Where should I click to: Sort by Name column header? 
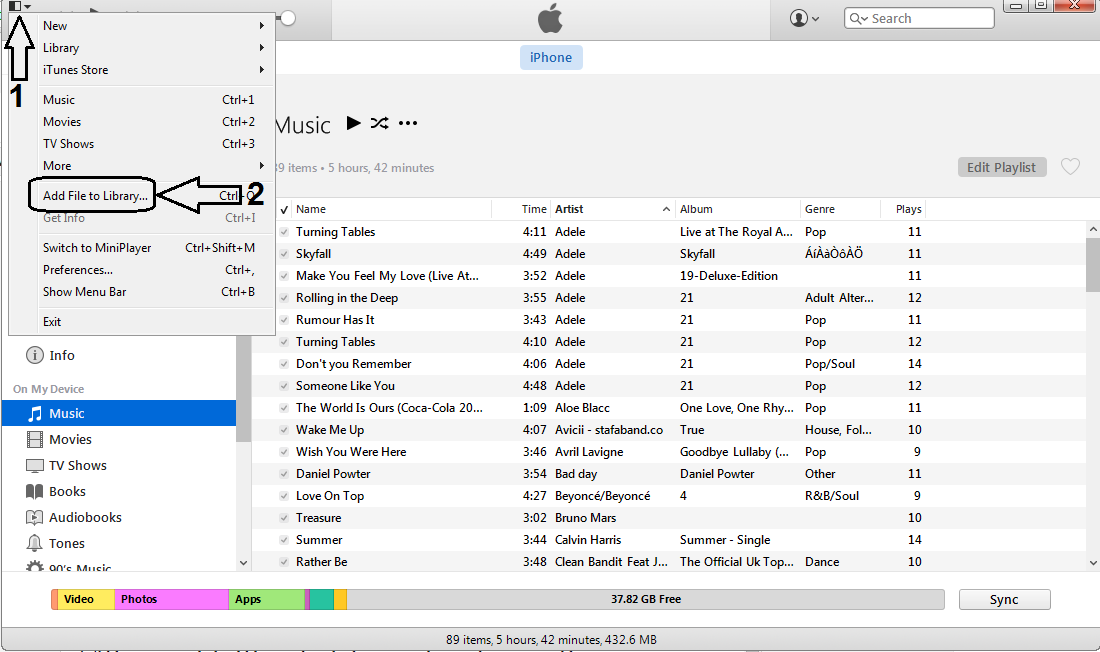tap(391, 209)
